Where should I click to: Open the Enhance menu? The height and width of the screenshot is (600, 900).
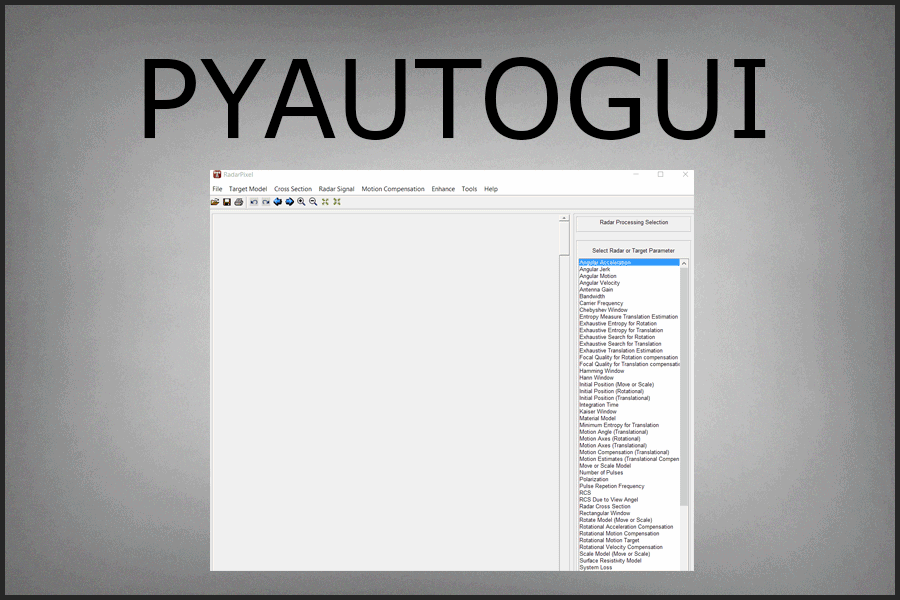pyautogui.click(x=442, y=188)
